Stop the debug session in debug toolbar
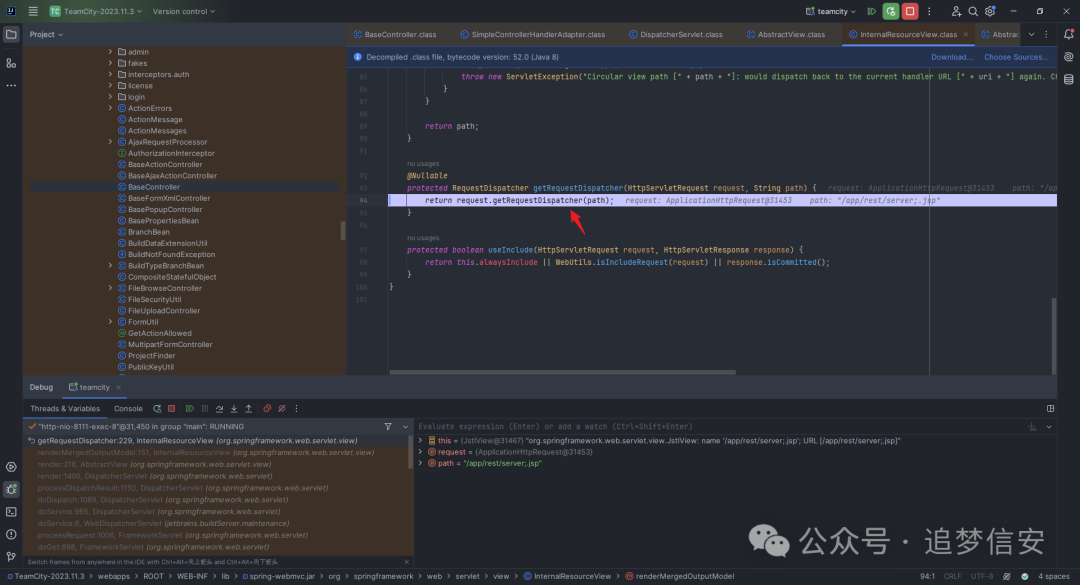The width and height of the screenshot is (1080, 585). coord(172,408)
